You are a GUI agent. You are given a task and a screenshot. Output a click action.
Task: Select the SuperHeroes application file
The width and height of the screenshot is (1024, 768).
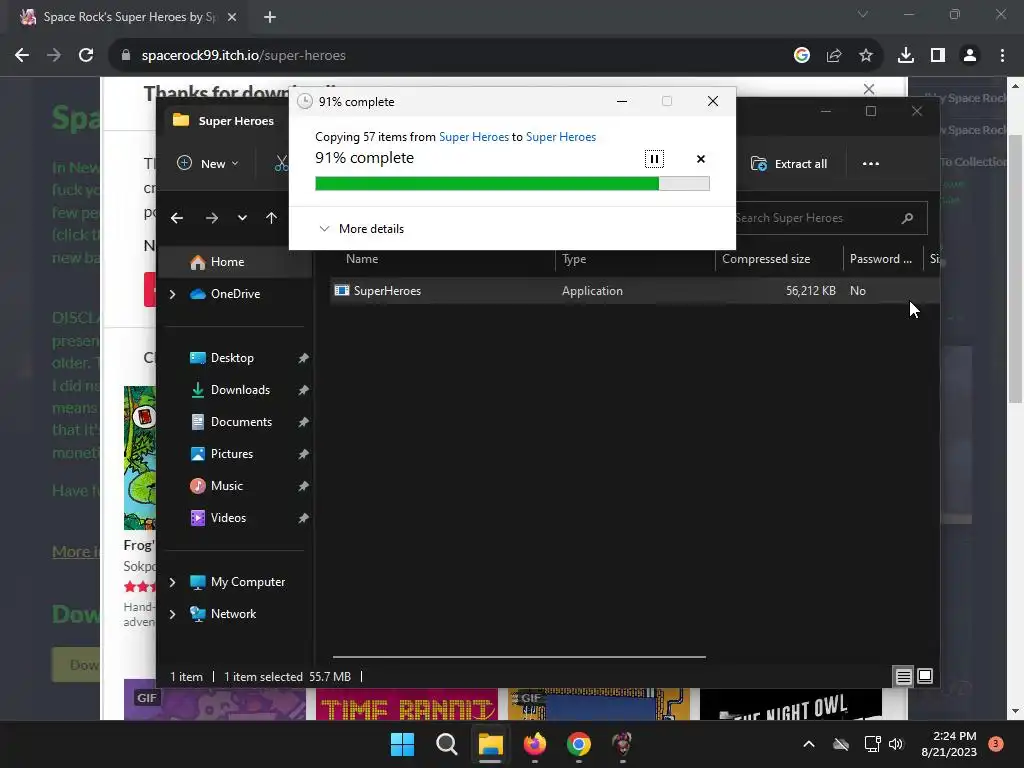(387, 291)
